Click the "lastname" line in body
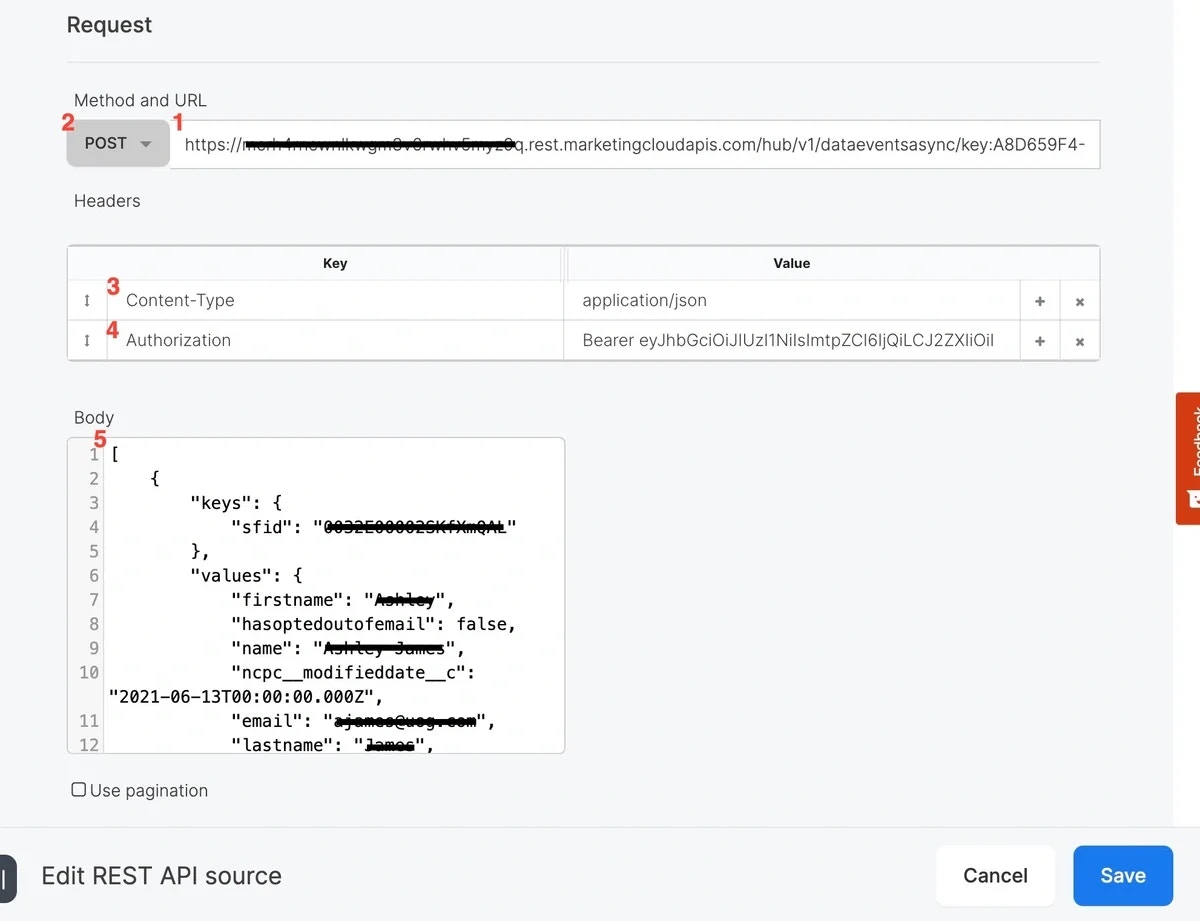The height and width of the screenshot is (921, 1200). click(x=333, y=745)
